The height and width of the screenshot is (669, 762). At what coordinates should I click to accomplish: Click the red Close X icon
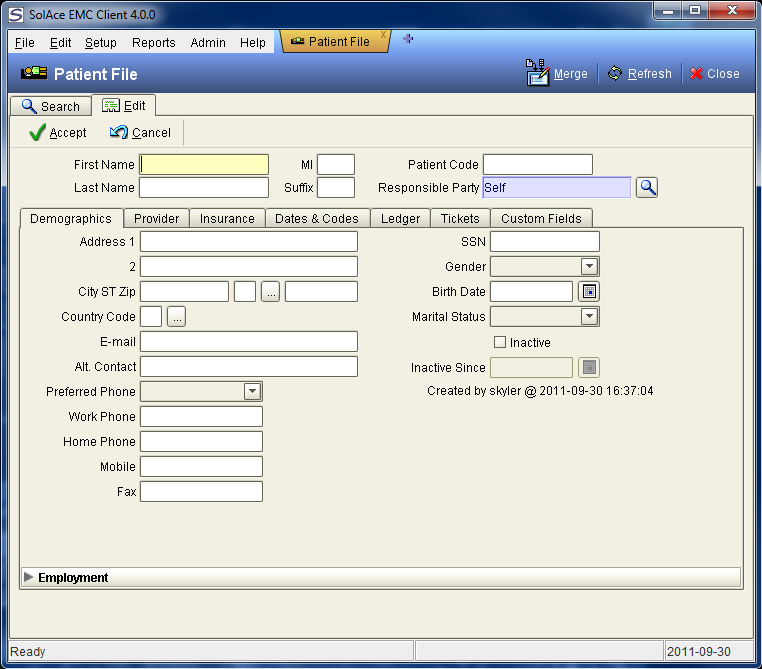coord(697,73)
